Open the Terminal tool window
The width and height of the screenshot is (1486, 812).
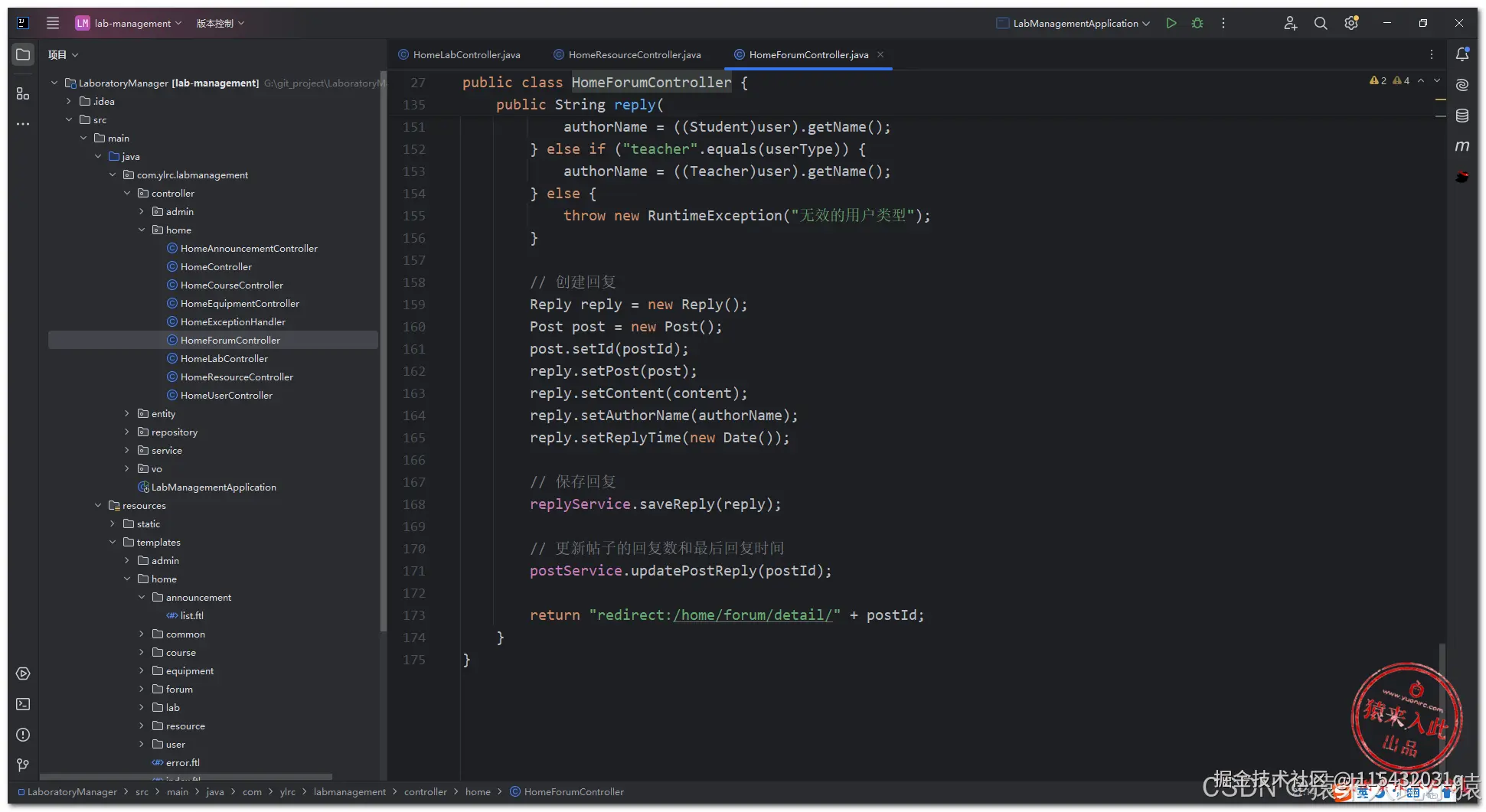pos(23,704)
